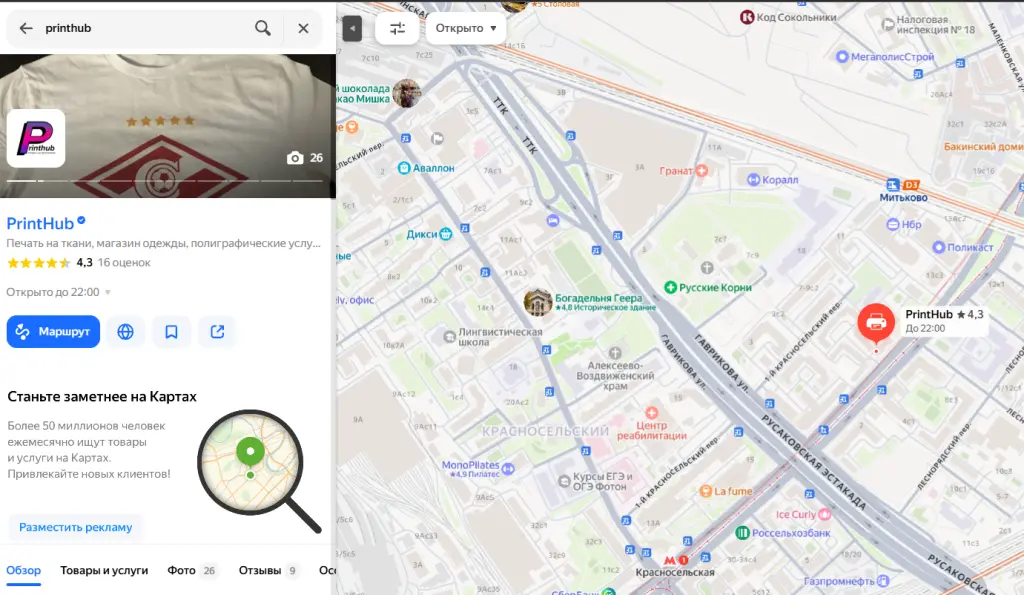Viewport: 1024px width, 595px height.
Task: Select the Богадельня Геера landmark icon
Action: (538, 302)
